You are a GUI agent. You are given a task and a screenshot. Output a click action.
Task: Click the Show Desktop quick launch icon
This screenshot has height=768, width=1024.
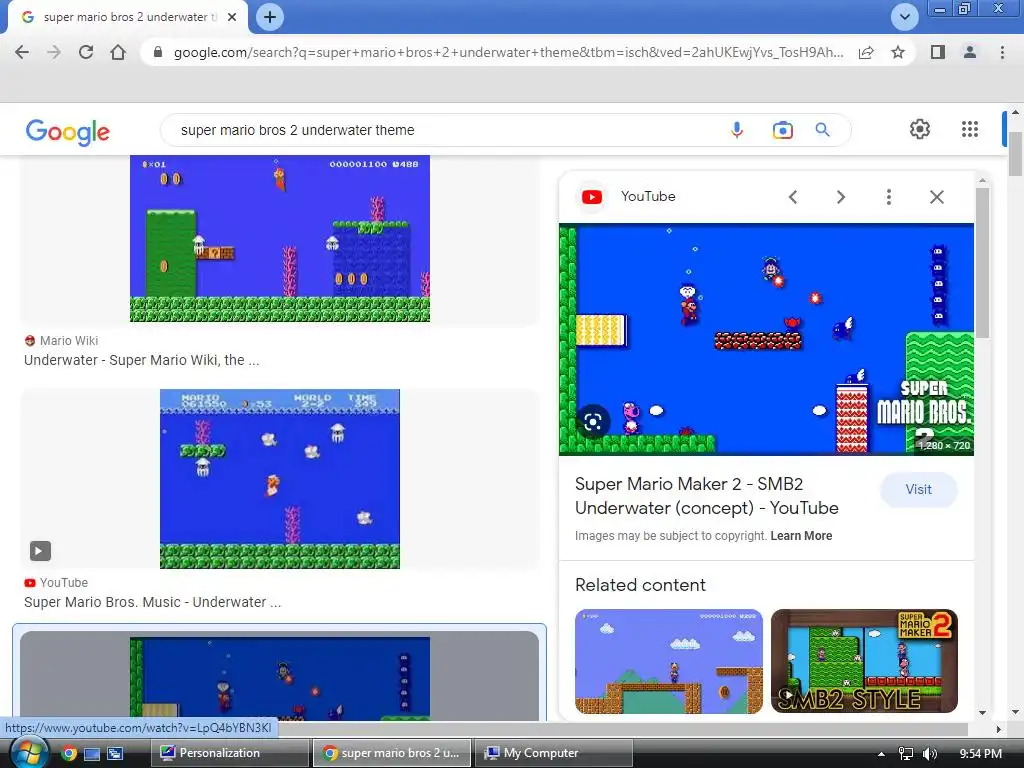pos(92,754)
